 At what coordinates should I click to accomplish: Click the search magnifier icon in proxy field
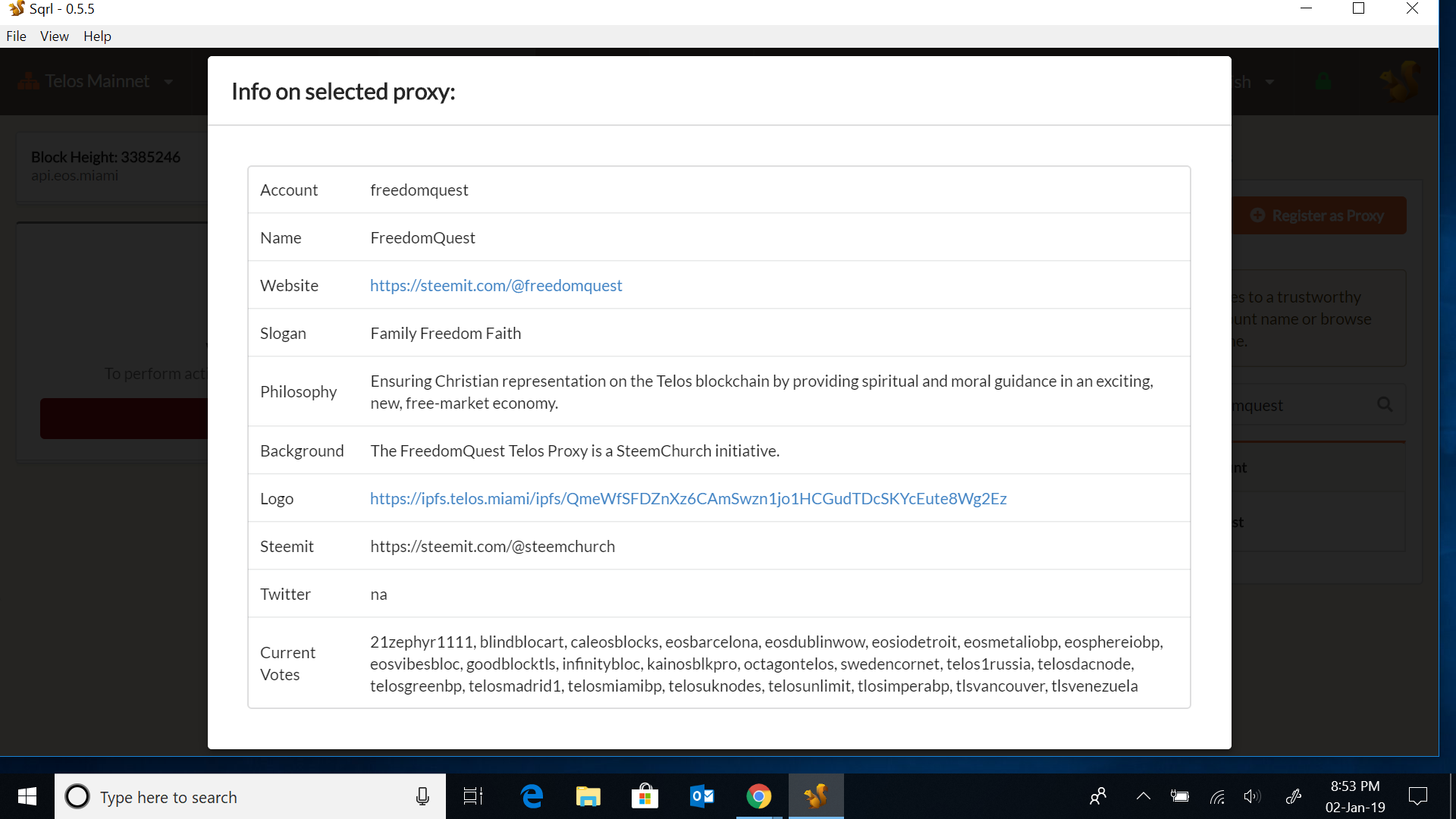click(x=1385, y=405)
